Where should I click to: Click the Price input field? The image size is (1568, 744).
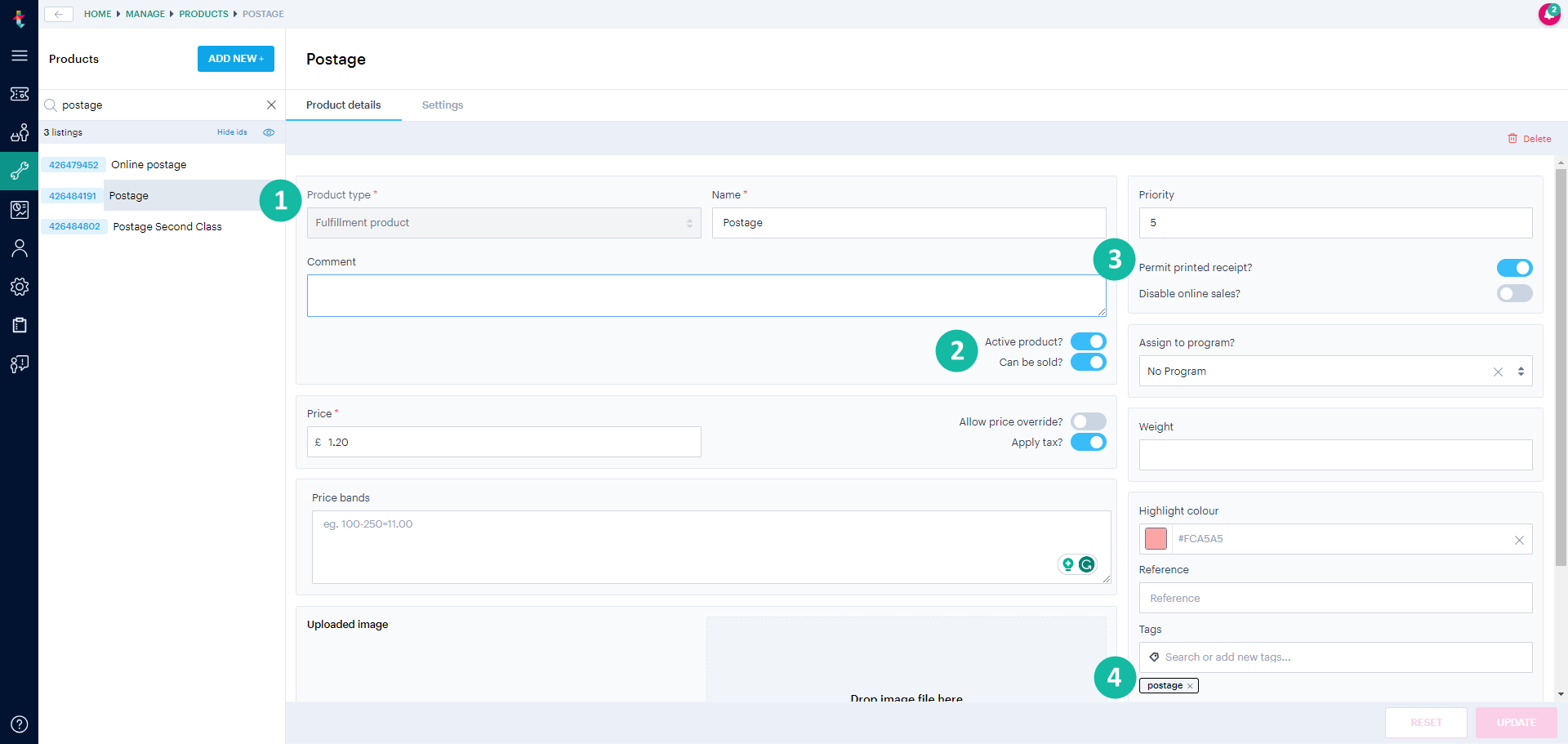[x=504, y=442]
